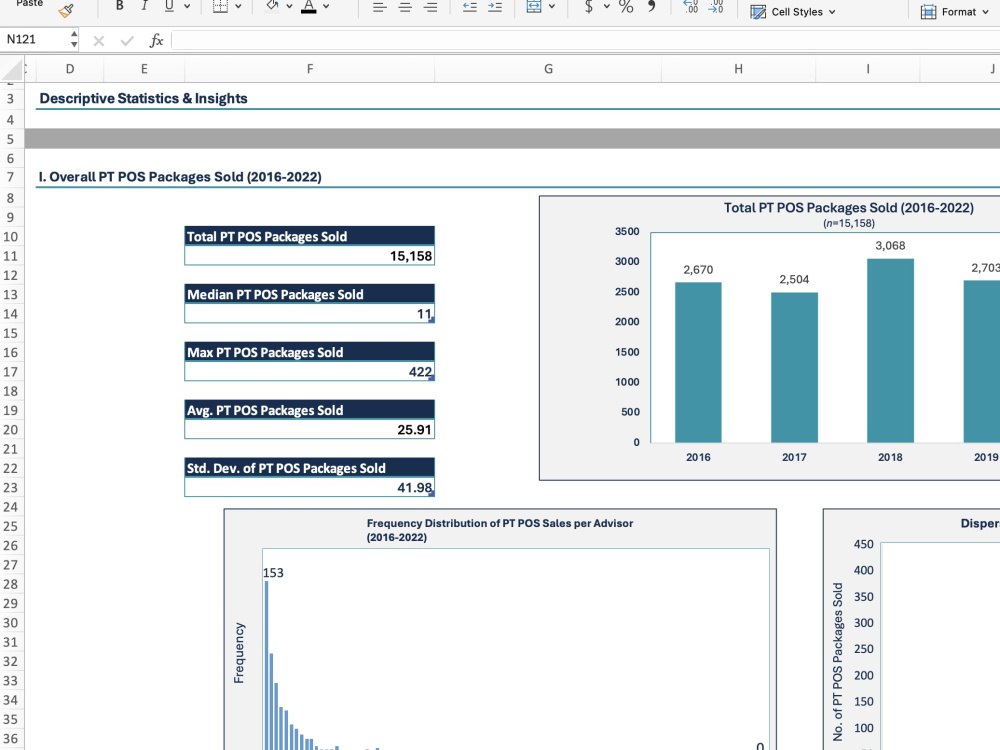Screen dimensions: 1000x750
Task: Apply comma style format
Action: click(x=652, y=6)
